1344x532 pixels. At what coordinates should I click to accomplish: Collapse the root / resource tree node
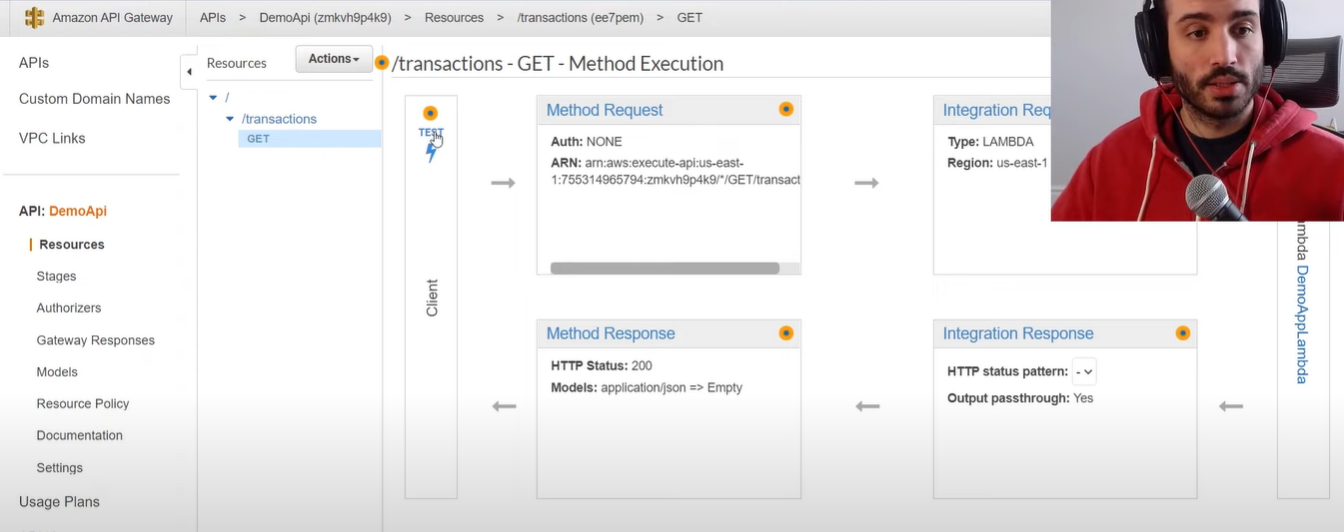pos(213,97)
